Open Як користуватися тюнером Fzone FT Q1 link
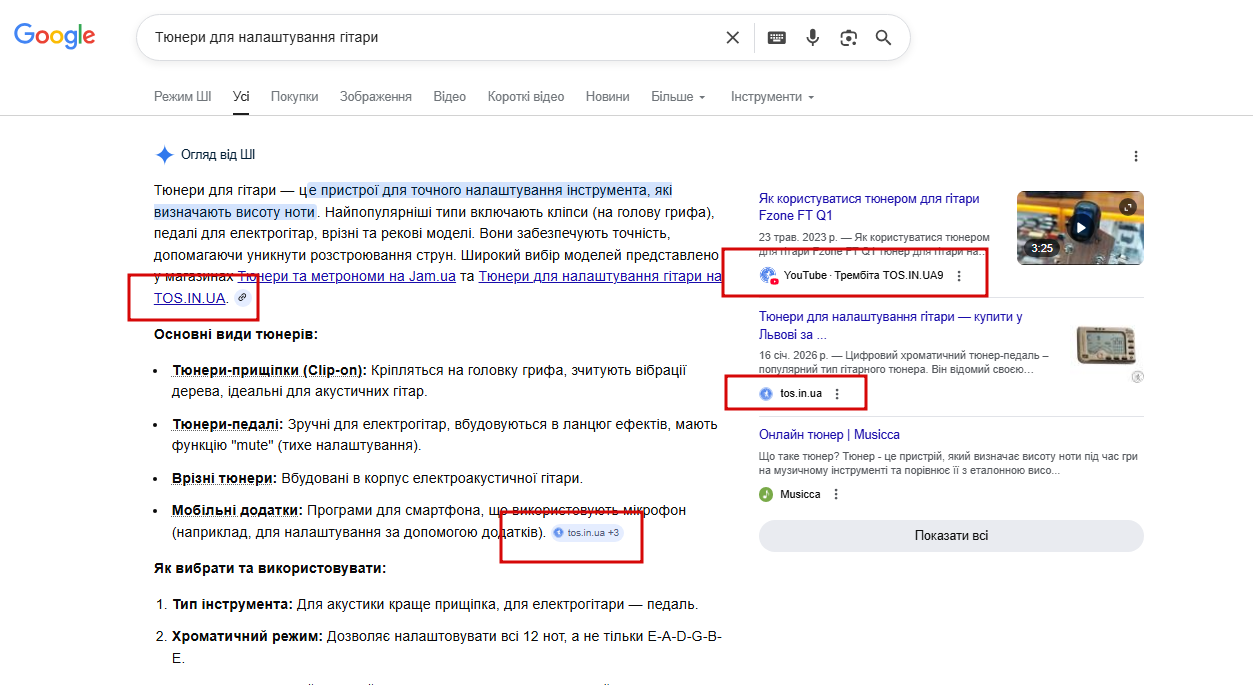The width and height of the screenshot is (1253, 685). [x=869, y=207]
